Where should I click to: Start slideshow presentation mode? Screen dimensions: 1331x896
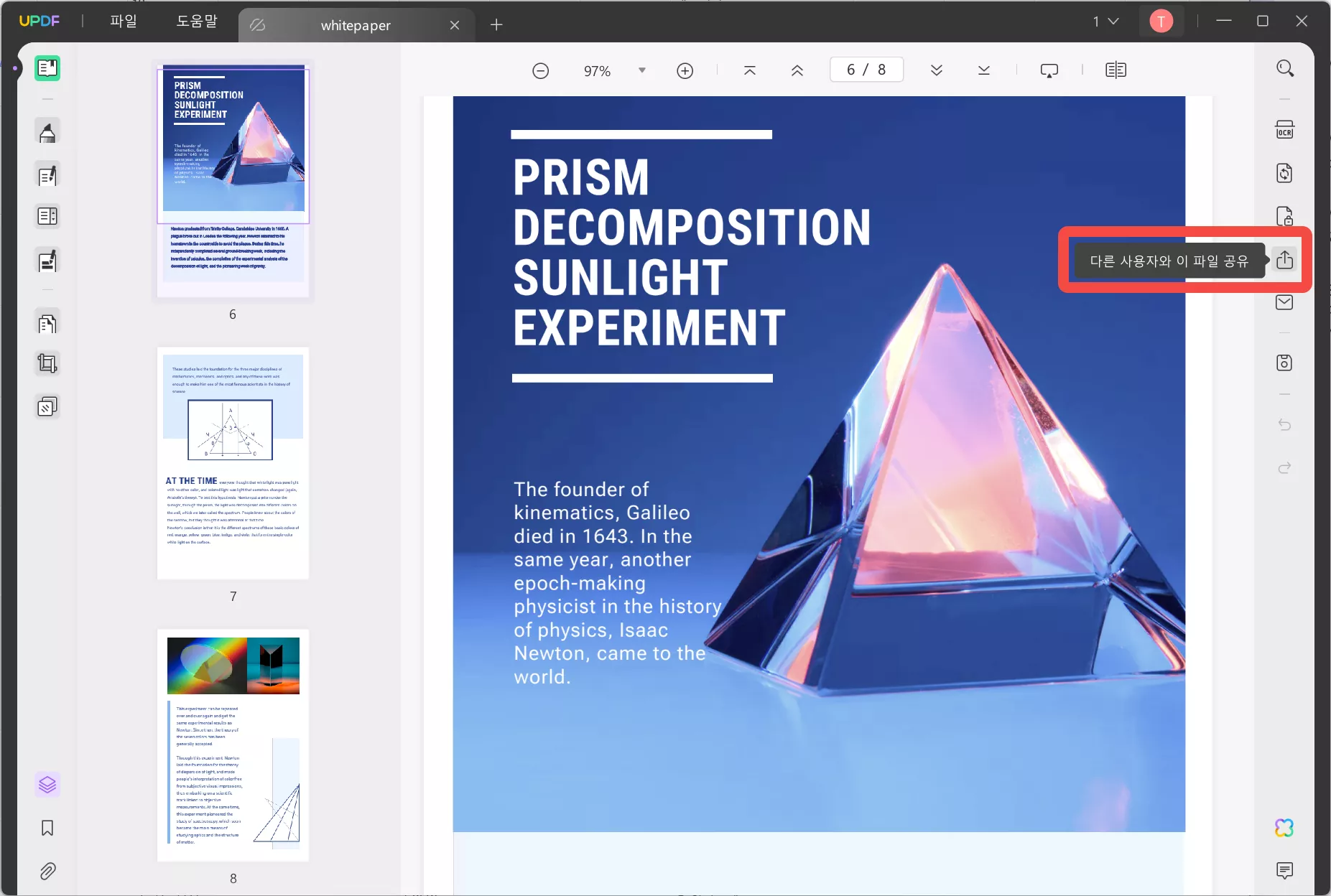pyautogui.click(x=1049, y=70)
